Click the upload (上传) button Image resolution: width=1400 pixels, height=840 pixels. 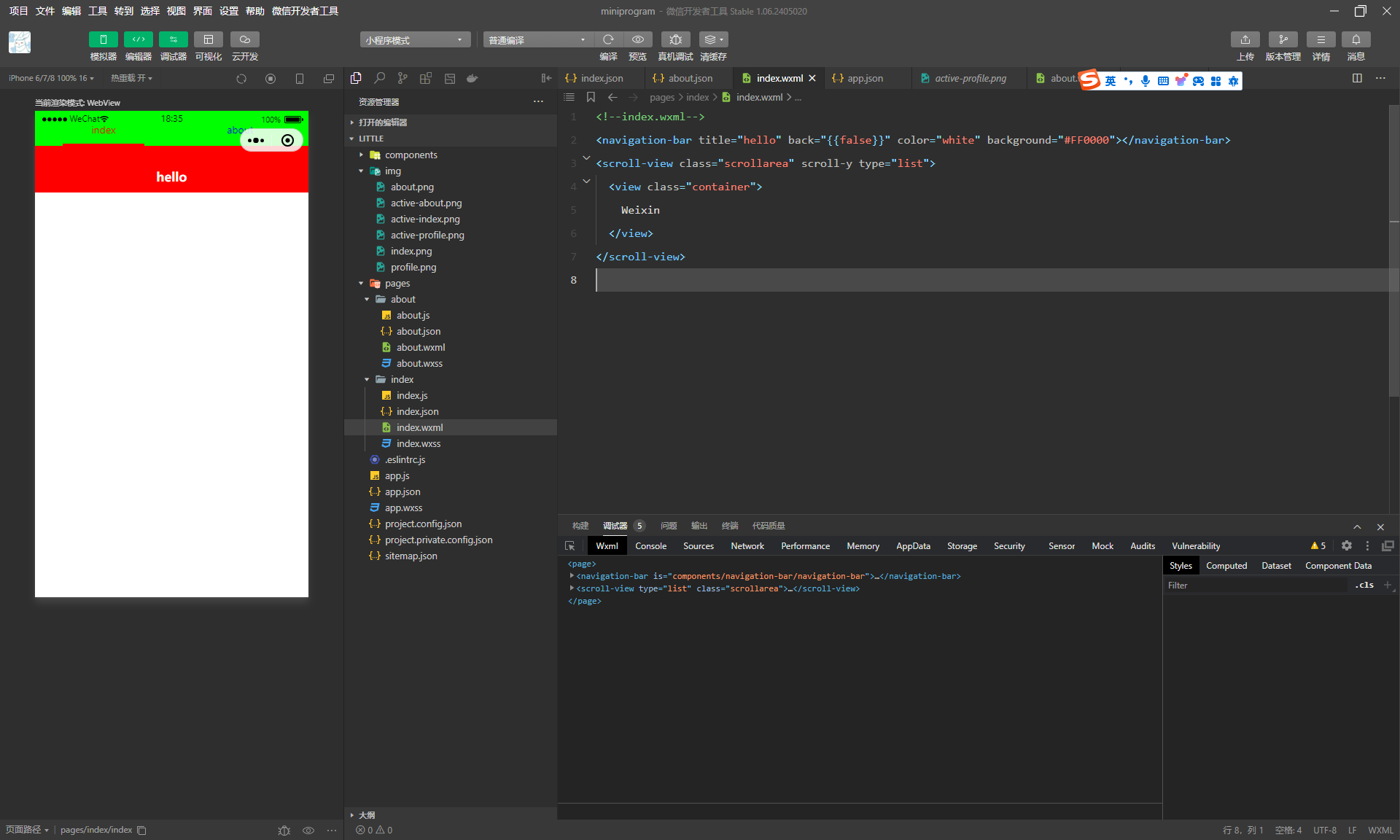click(x=1245, y=39)
